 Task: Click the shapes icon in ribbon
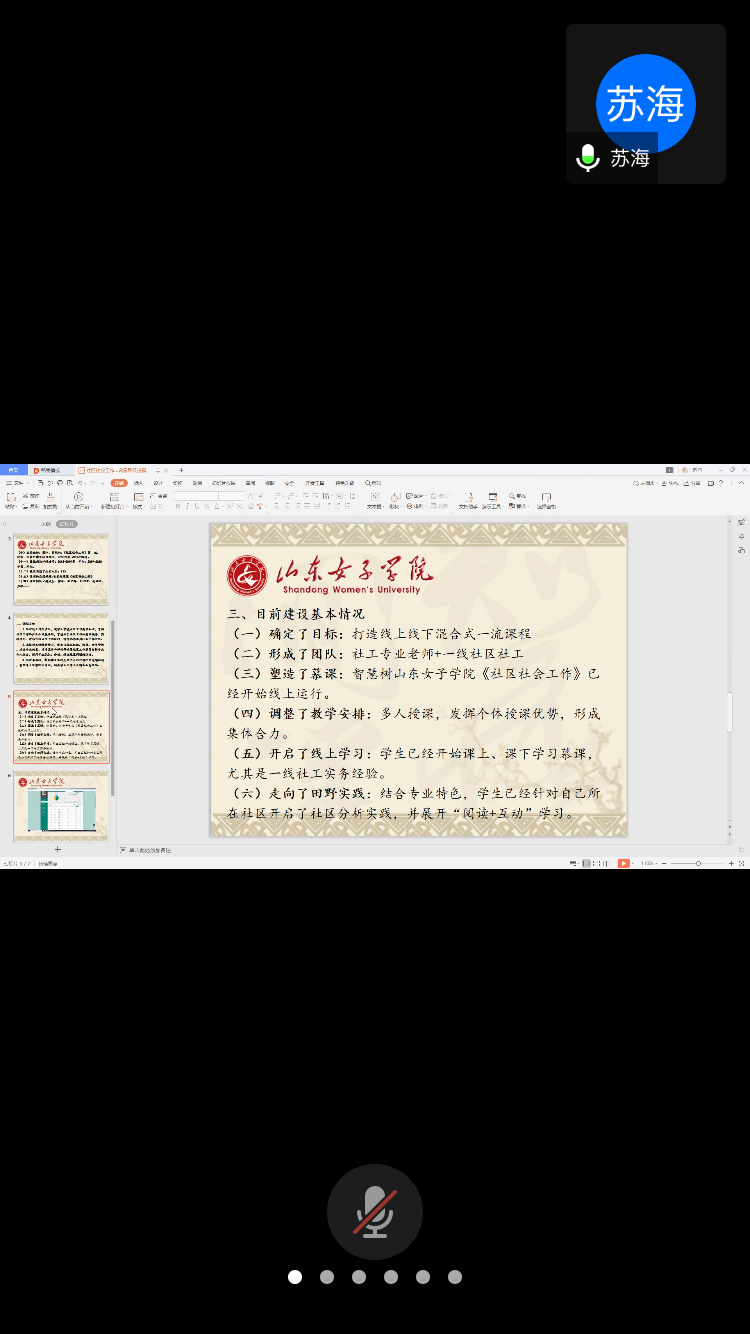pos(396,497)
